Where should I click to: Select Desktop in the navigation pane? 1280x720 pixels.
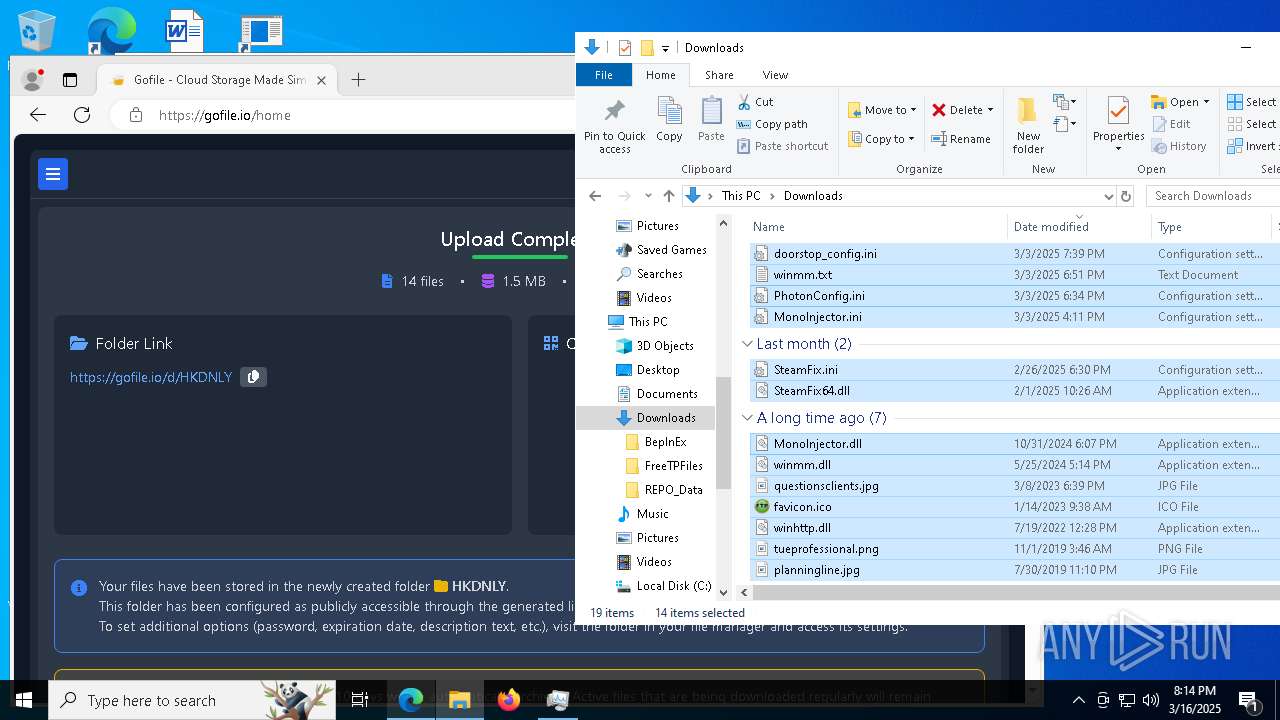(x=658, y=370)
